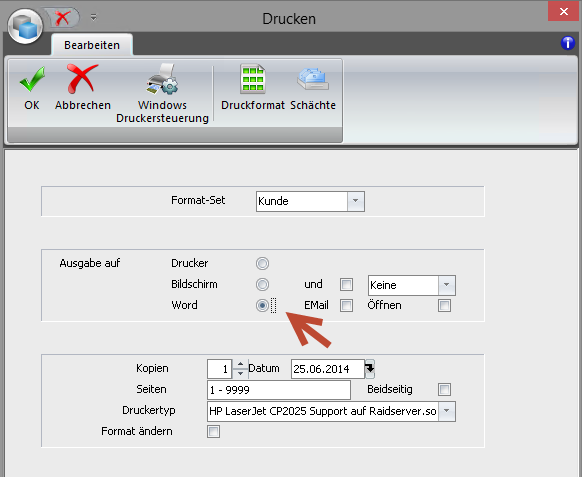Click the Datum field showing 25.06.2014
582x477 pixels.
[328, 369]
